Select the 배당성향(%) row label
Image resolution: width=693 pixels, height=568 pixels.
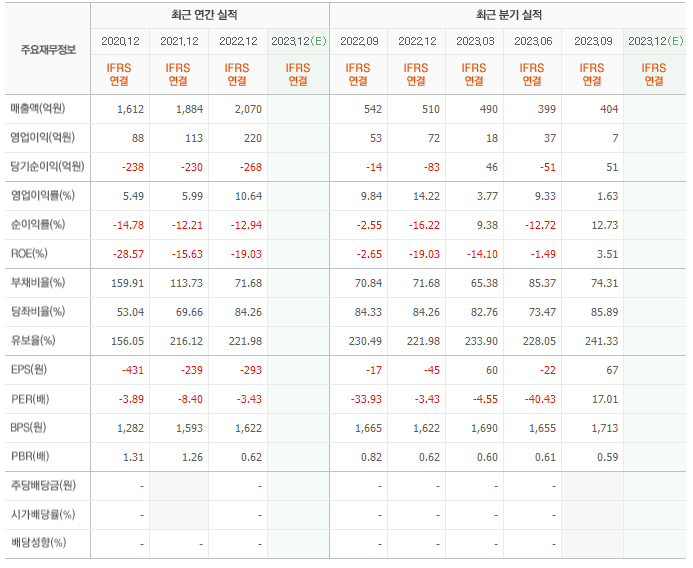(x=38, y=542)
